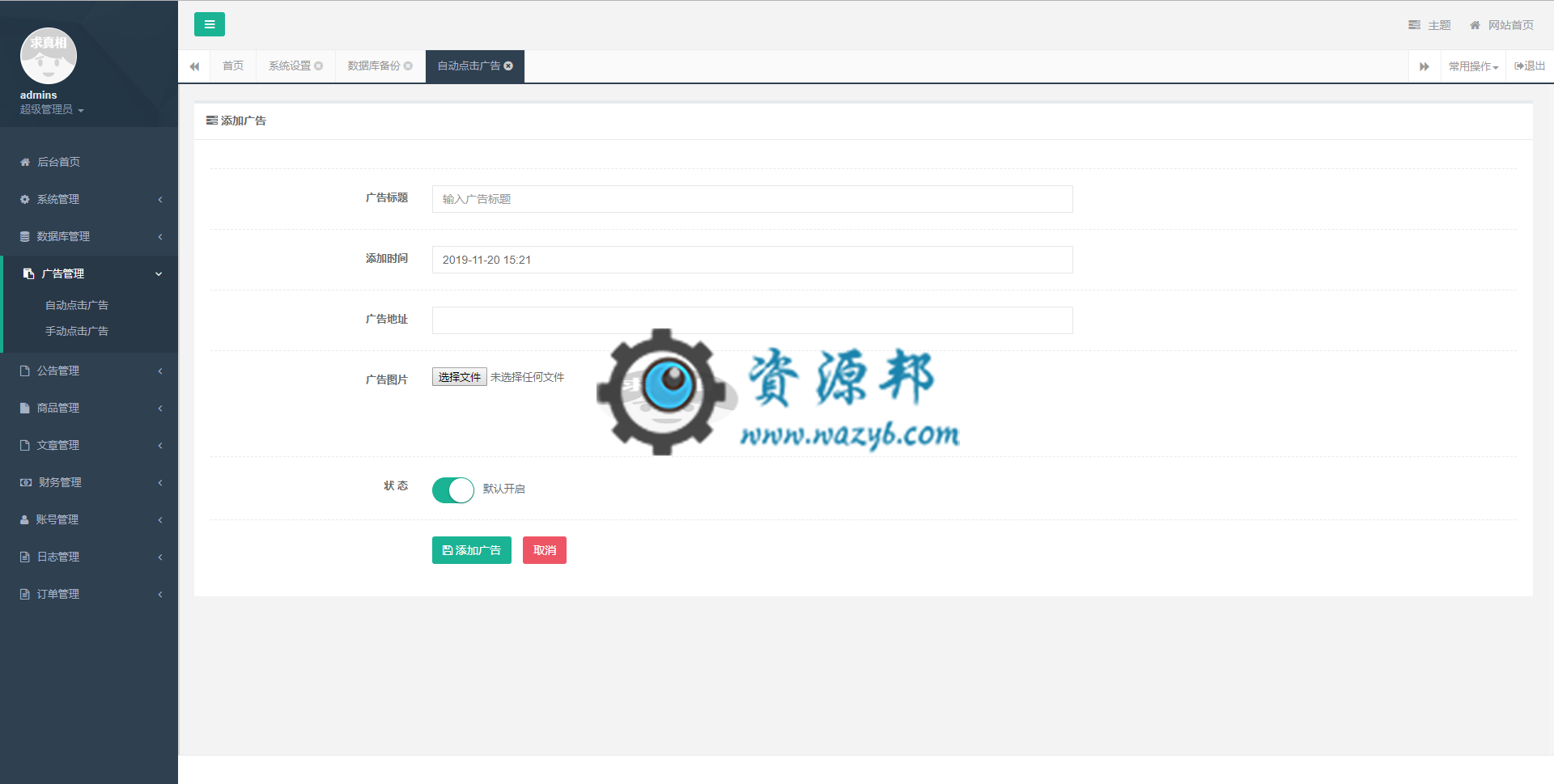Expand the 日志管理 chevron
This screenshot has height=784, width=1554.
point(160,557)
